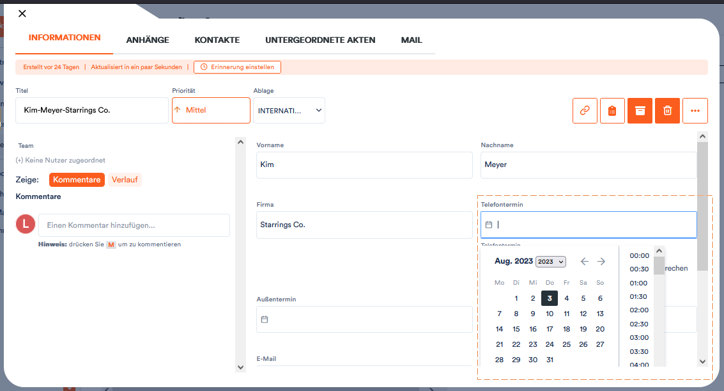
Task: Open the three-dots more options button
Action: pyautogui.click(x=695, y=111)
